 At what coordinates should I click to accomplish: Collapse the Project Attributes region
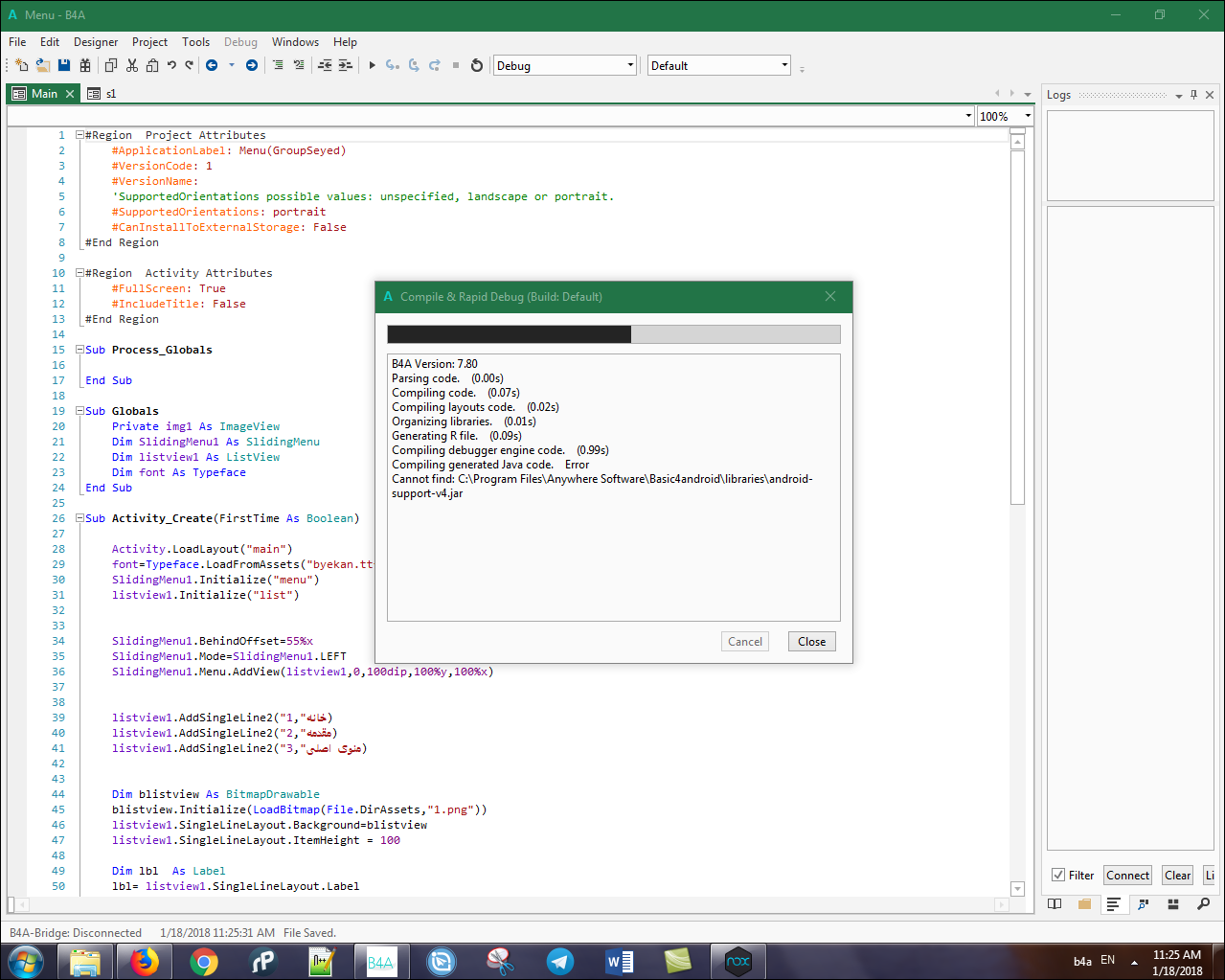(x=80, y=135)
